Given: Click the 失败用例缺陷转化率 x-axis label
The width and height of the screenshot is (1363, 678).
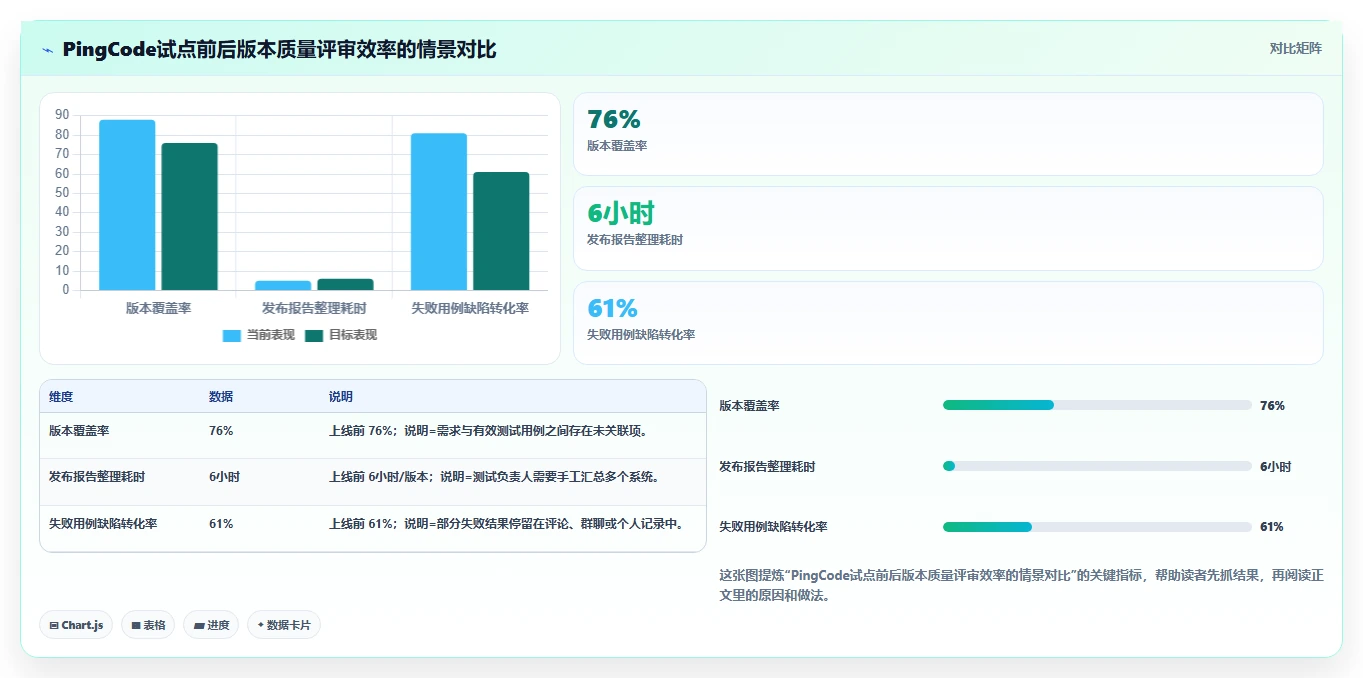Looking at the screenshot, I should 470,308.
